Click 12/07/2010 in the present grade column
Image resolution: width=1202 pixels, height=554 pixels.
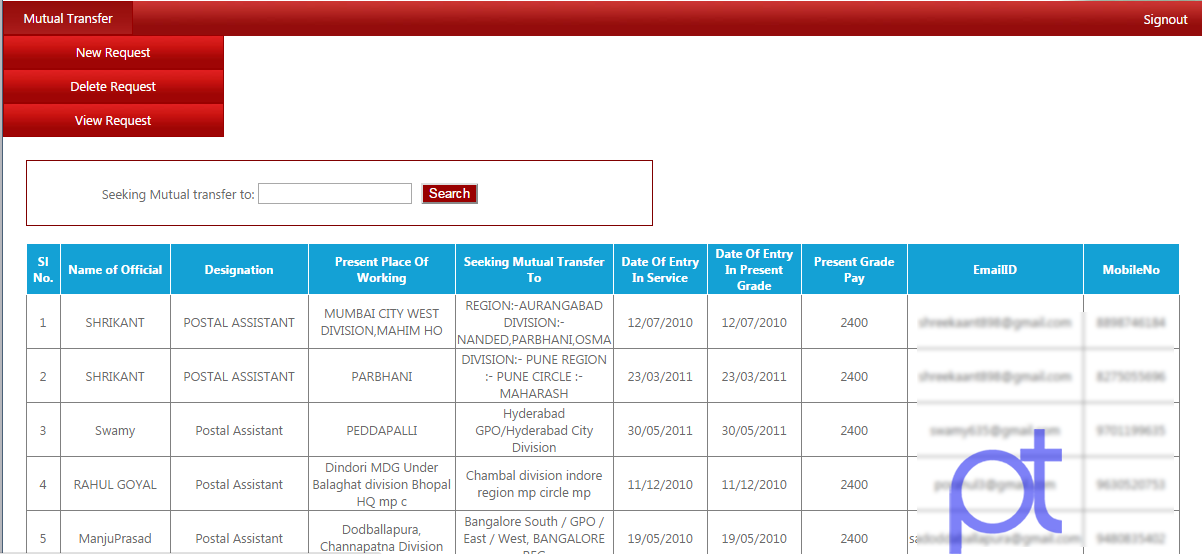(x=754, y=323)
